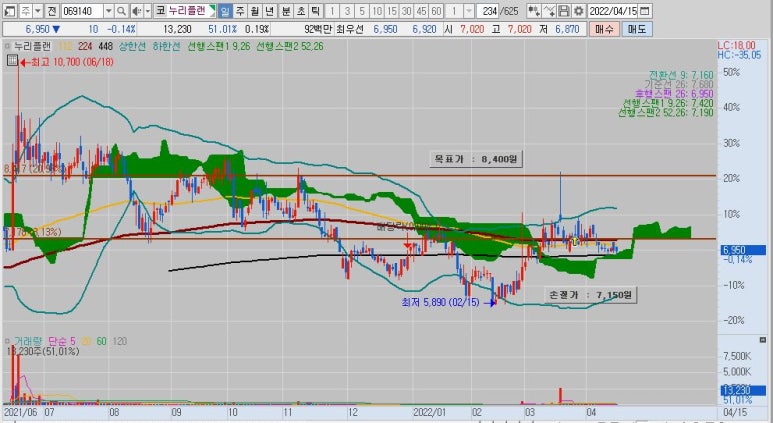Click the add candlestick chart icon
773x423 pixels.
click(x=534, y=10)
